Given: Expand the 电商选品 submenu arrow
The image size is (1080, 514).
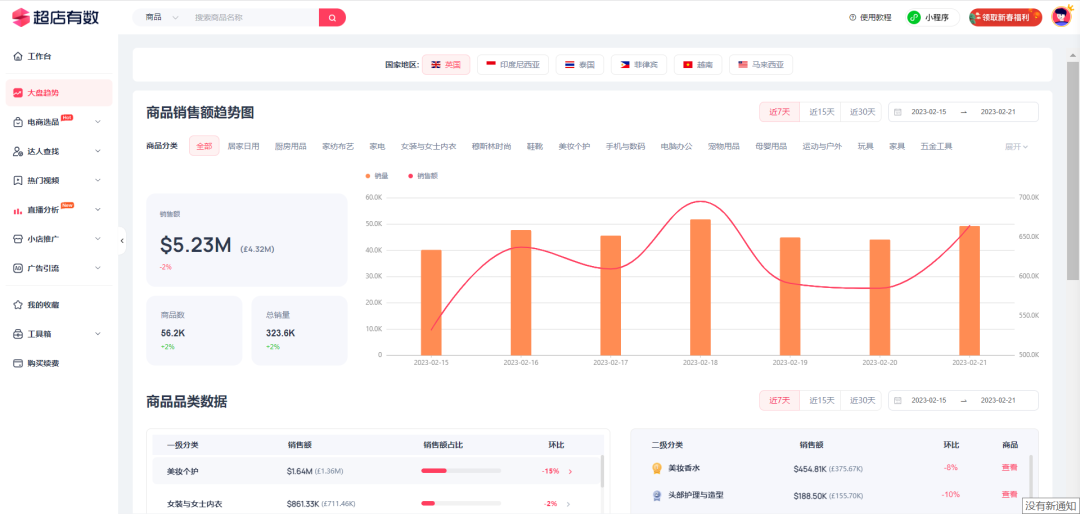Looking at the screenshot, I should pyautogui.click(x=97, y=122).
